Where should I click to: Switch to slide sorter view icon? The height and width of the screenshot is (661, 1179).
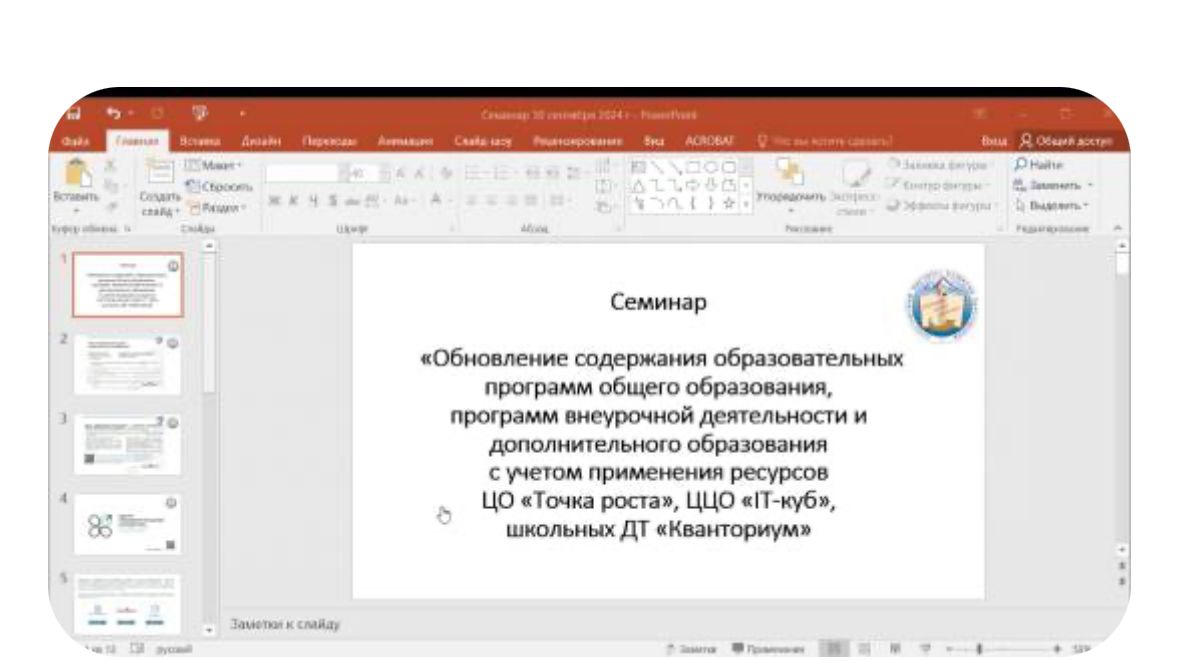click(x=864, y=648)
